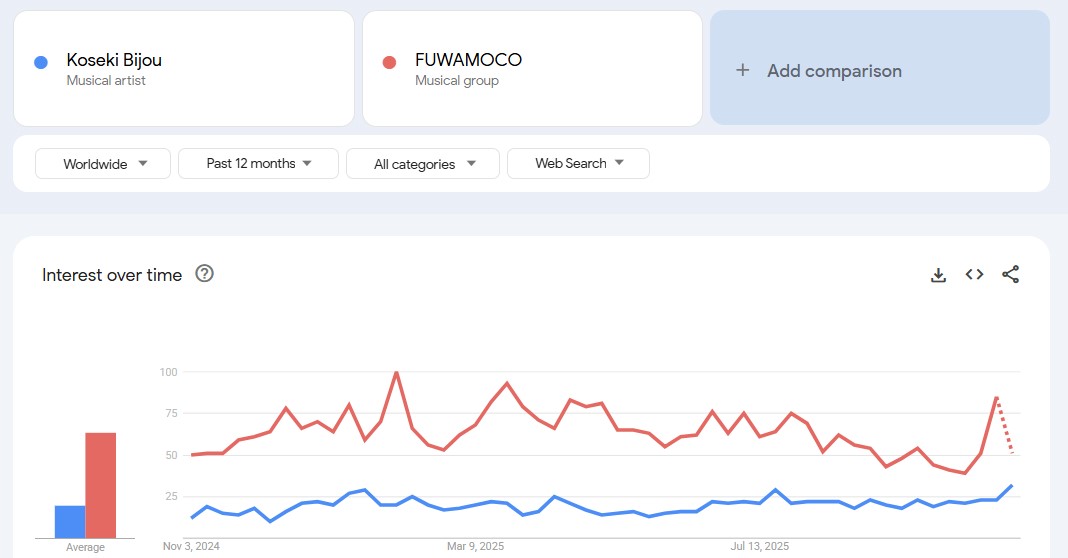Click the red FUWAMOCO average bar
This screenshot has width=1068, height=558.
[x=101, y=485]
